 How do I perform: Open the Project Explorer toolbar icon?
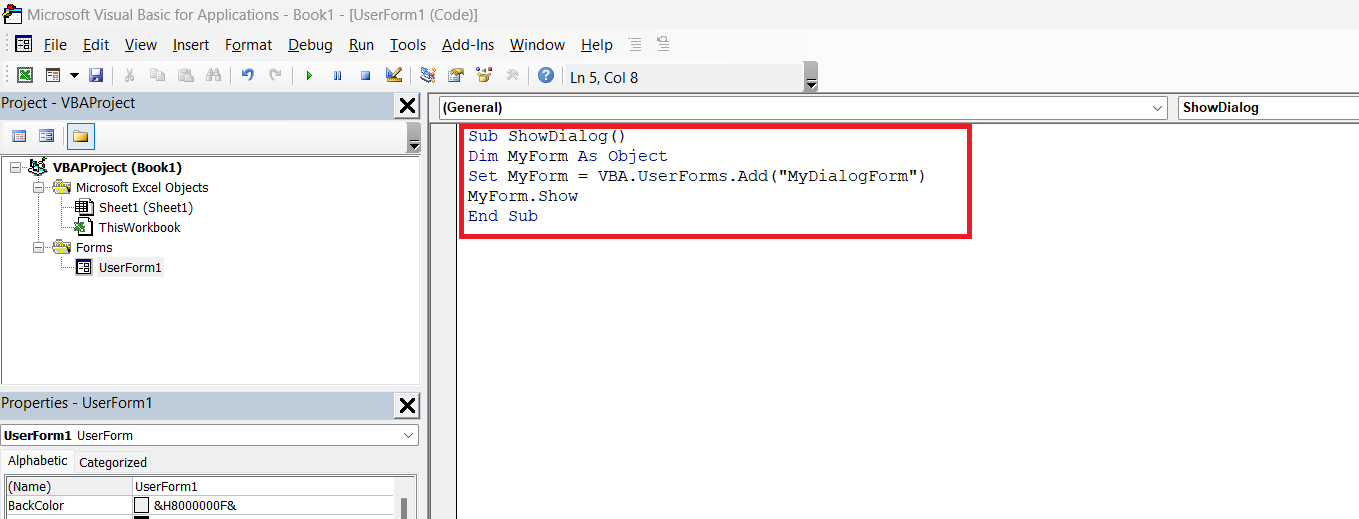(x=428, y=75)
